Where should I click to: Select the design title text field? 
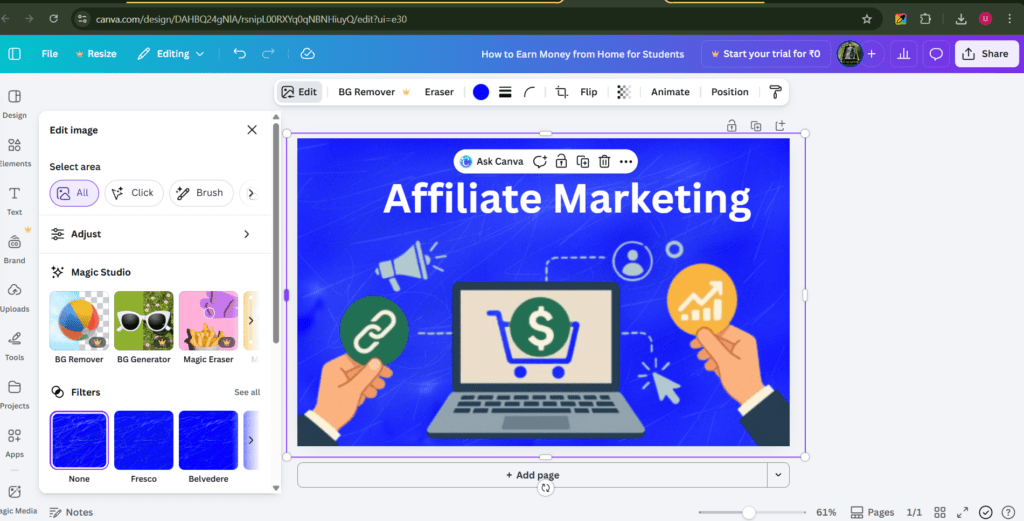[x=583, y=54]
